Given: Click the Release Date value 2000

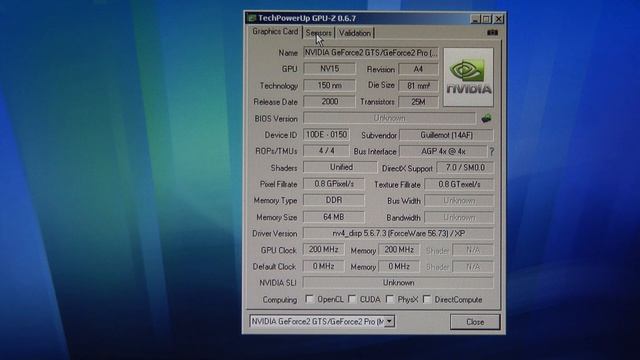Looking at the screenshot, I should (329, 102).
